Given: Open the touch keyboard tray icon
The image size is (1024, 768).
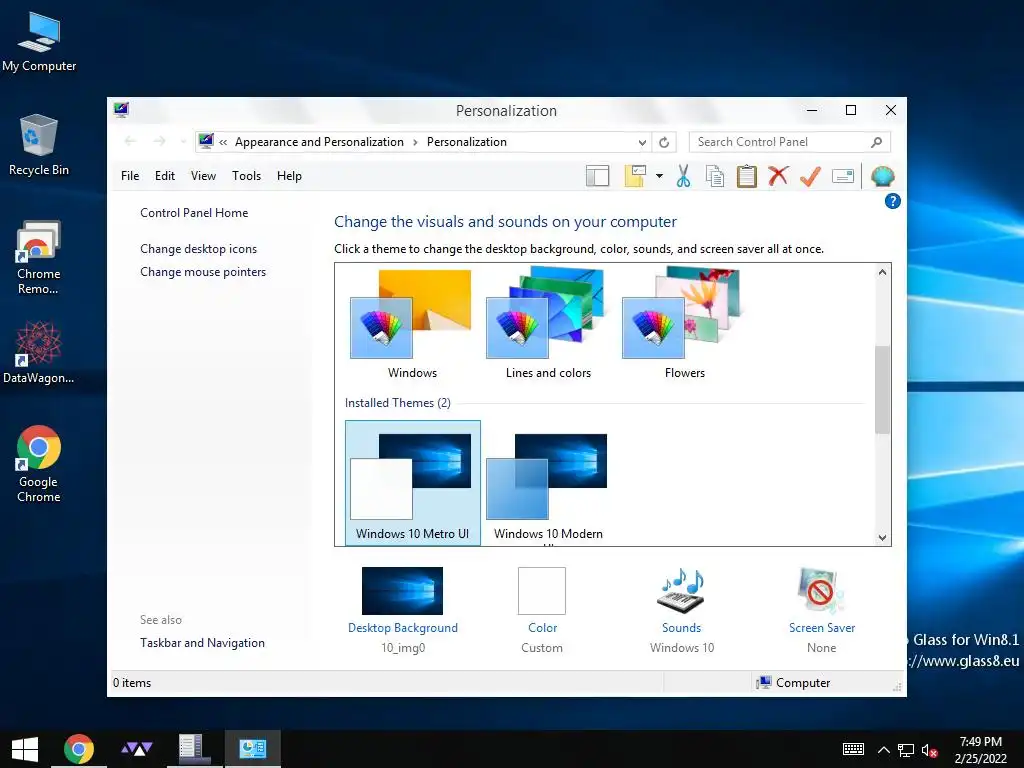Looking at the screenshot, I should 853,749.
